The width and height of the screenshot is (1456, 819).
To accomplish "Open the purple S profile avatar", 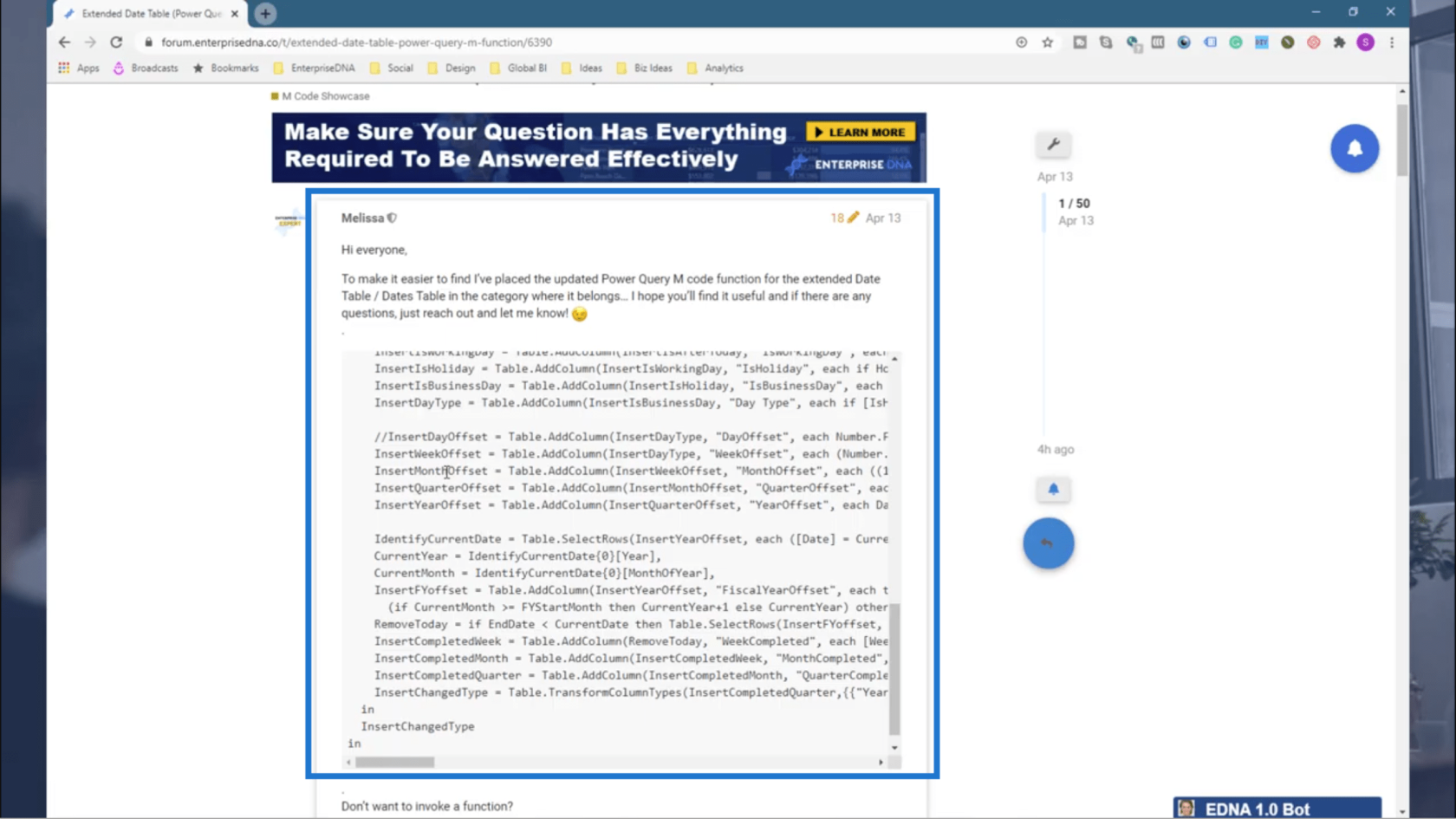I will (1365, 42).
